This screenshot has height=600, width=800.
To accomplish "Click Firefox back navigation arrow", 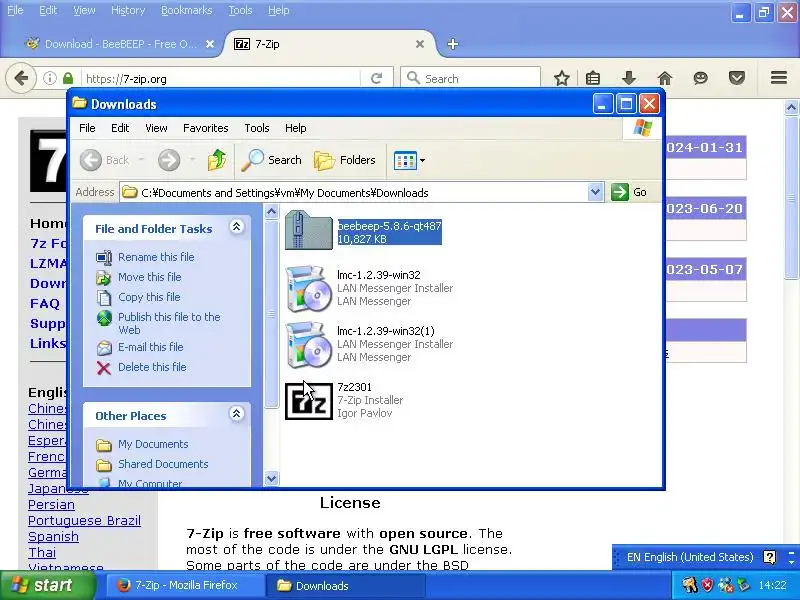I will [21, 79].
